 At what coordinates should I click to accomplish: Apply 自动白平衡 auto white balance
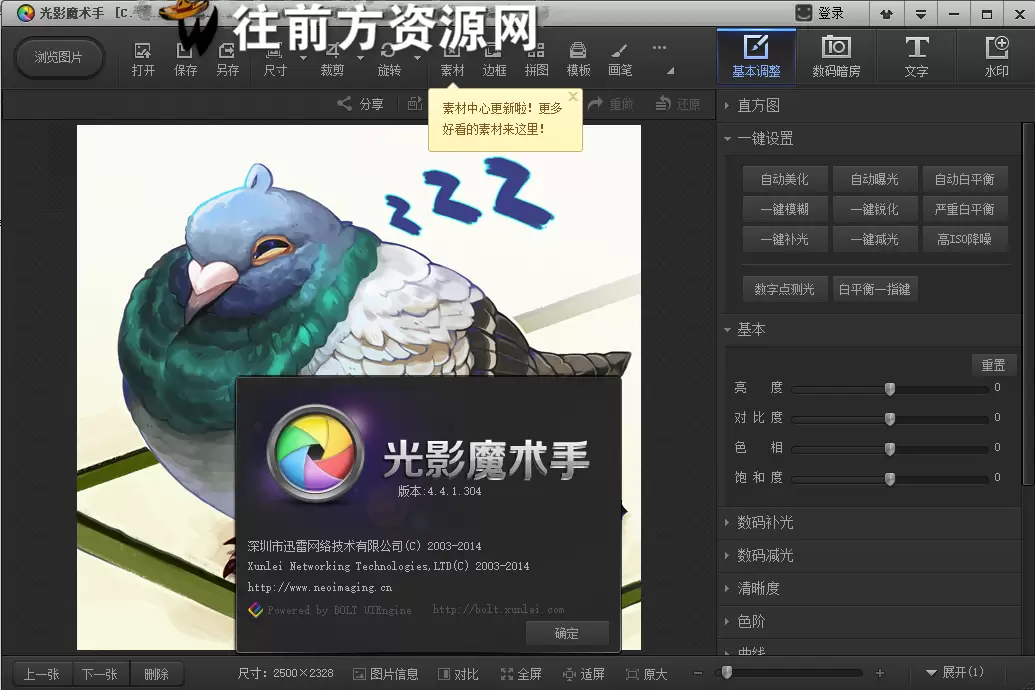tap(965, 179)
